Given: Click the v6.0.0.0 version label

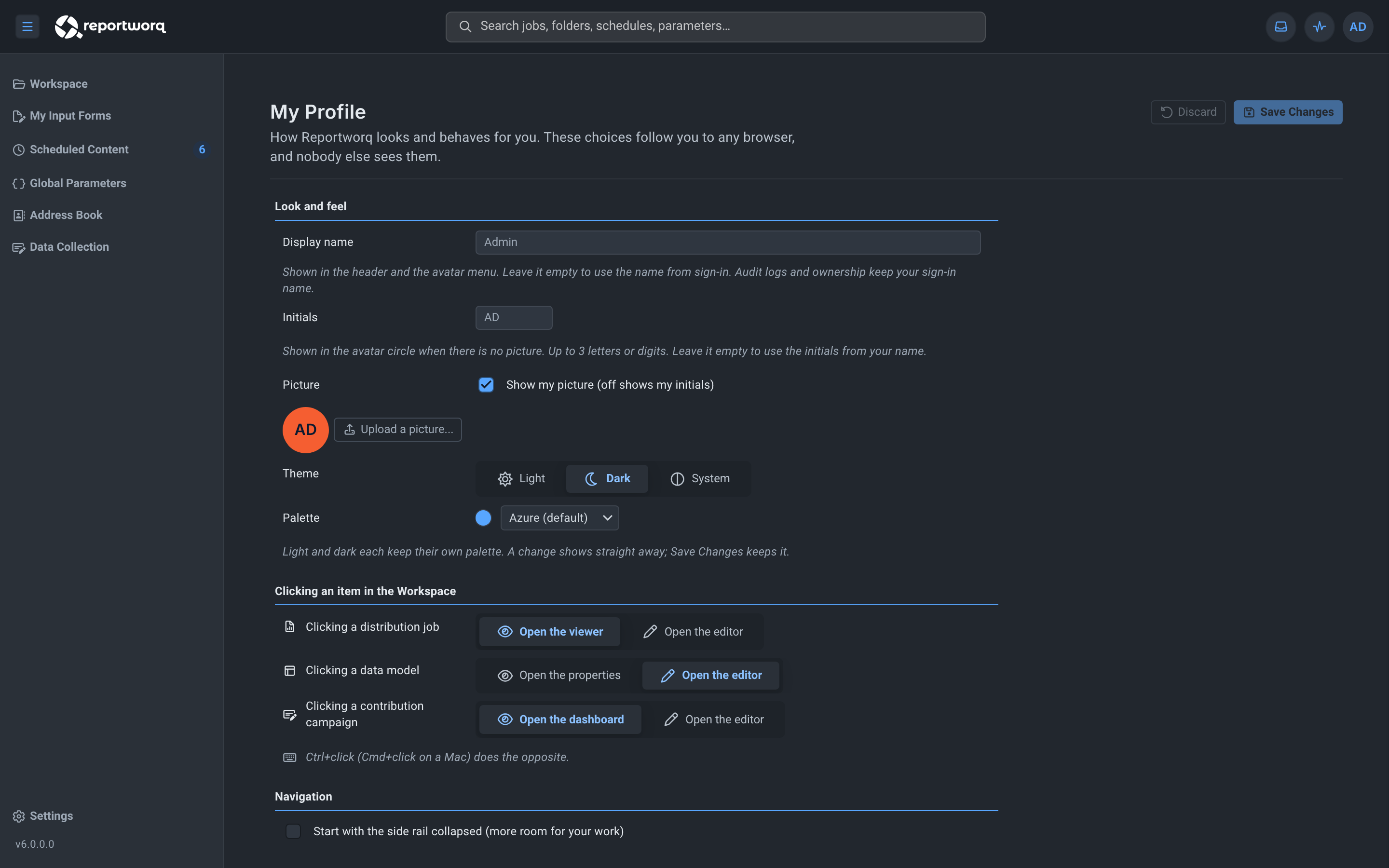Looking at the screenshot, I should coord(35,844).
